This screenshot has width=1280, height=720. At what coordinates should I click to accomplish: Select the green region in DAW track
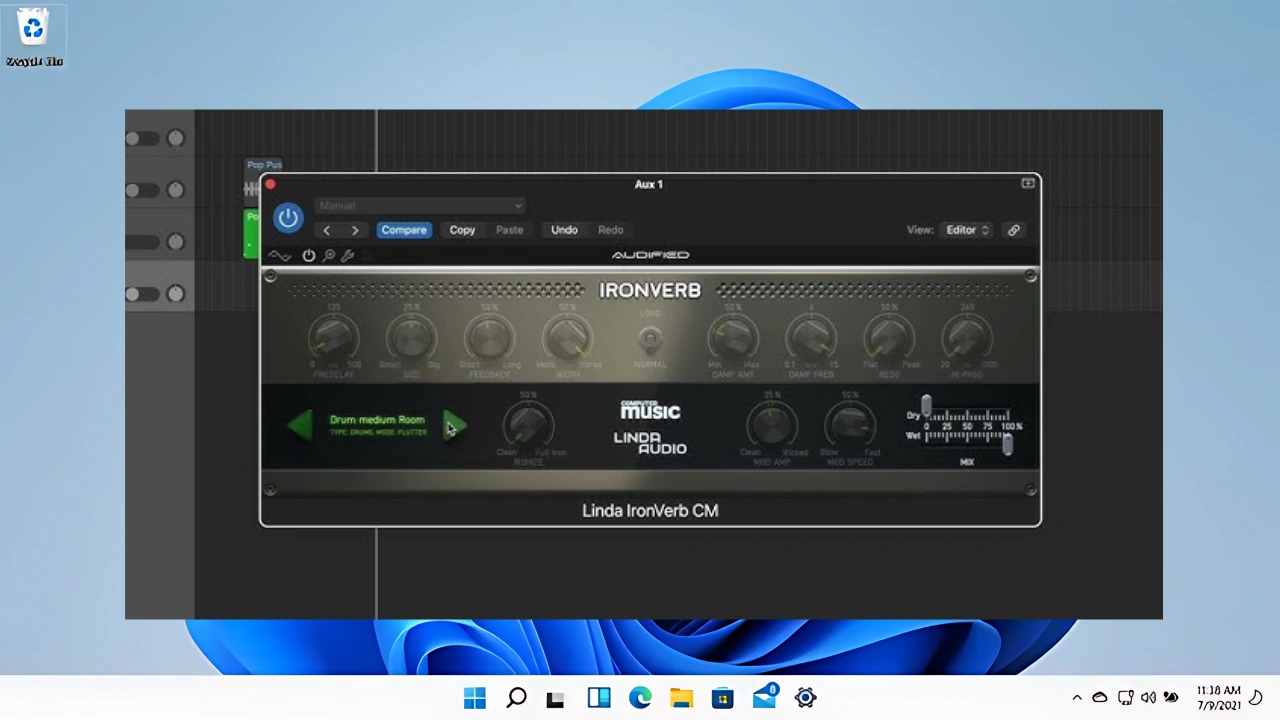[x=251, y=233]
